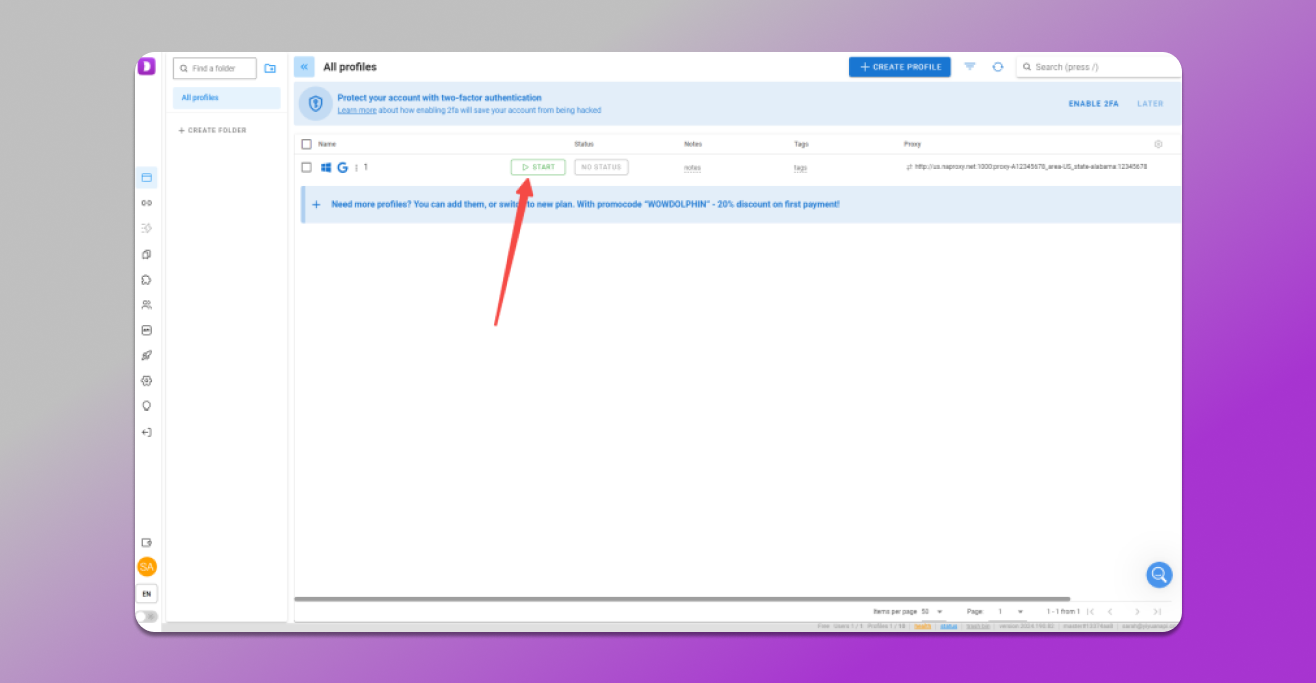Click the notes cell of profile 1

tap(692, 168)
